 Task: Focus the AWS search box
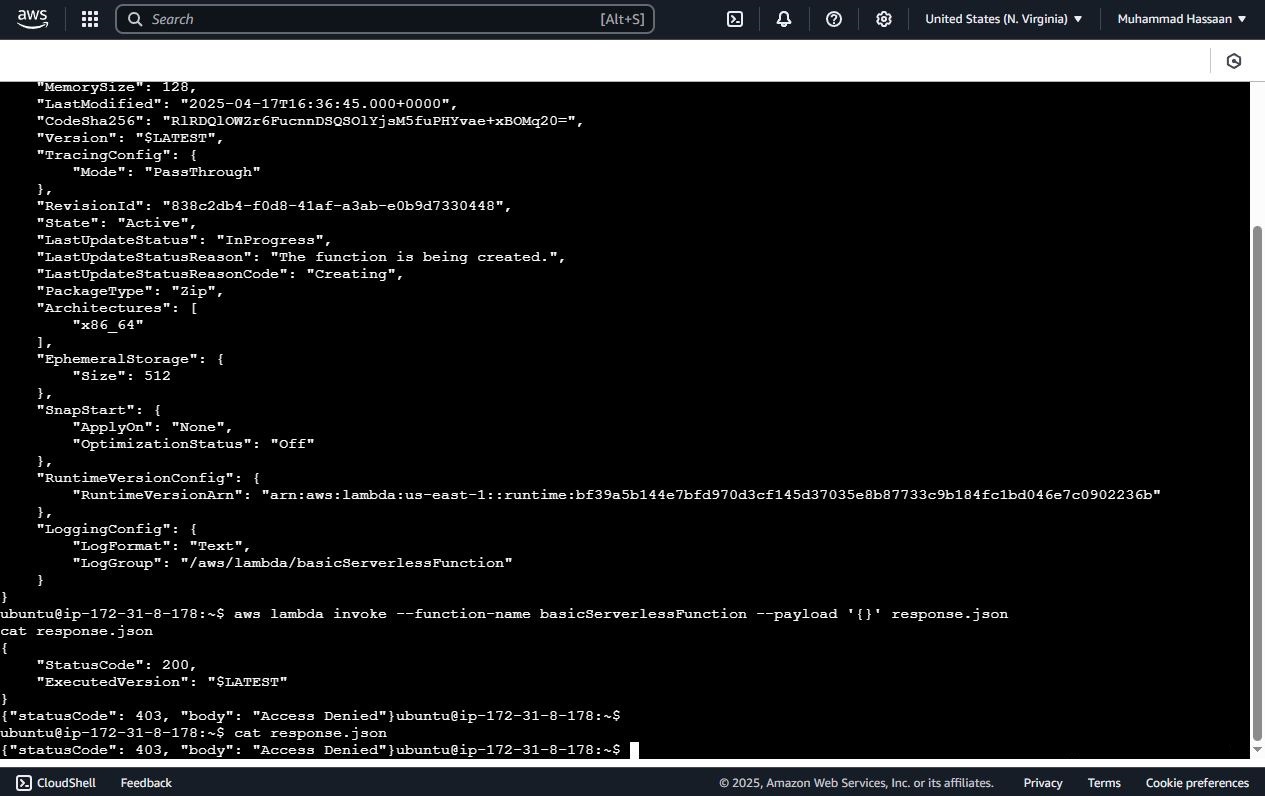[x=385, y=19]
